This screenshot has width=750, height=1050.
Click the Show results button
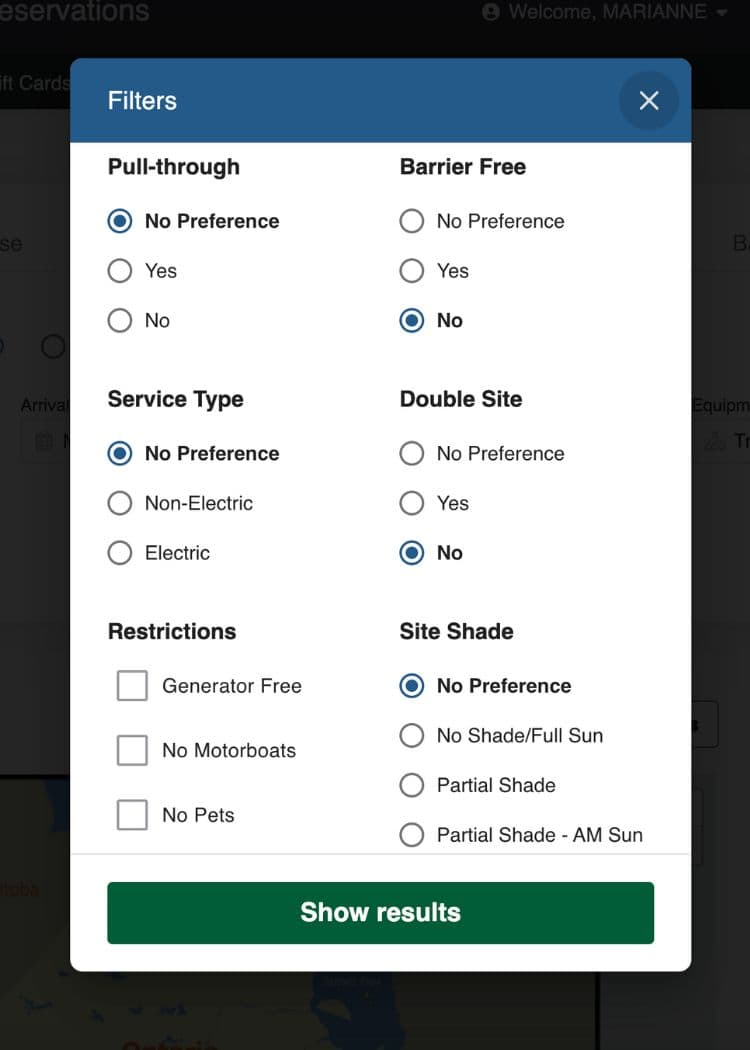[x=380, y=913]
